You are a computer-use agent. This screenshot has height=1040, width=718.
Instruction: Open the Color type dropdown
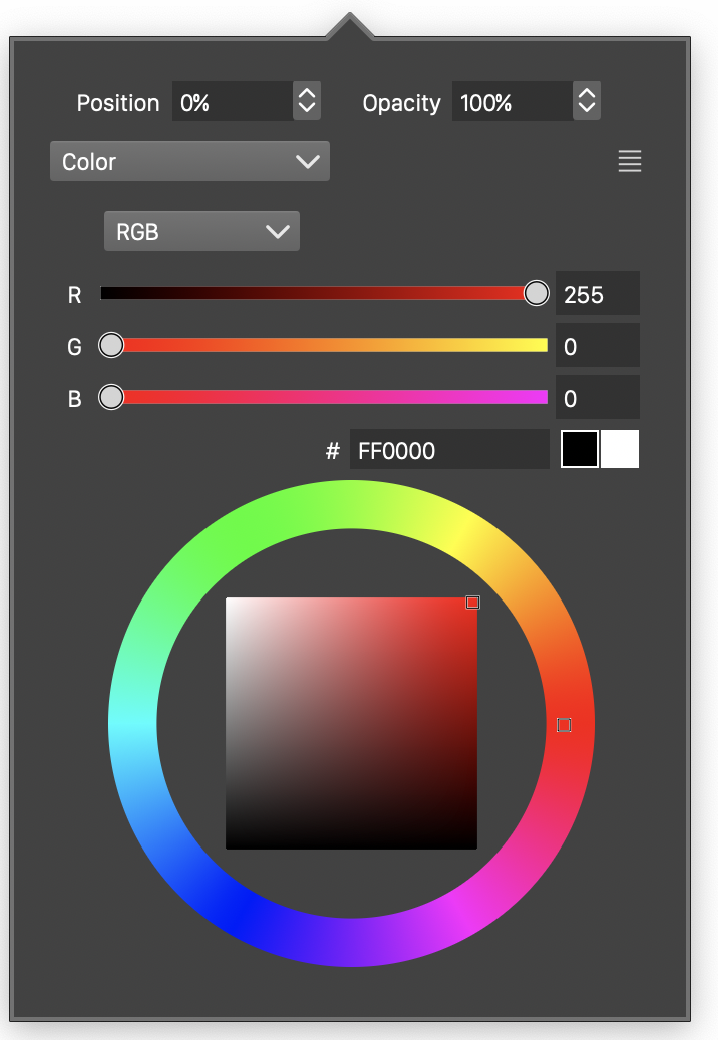tap(190, 162)
